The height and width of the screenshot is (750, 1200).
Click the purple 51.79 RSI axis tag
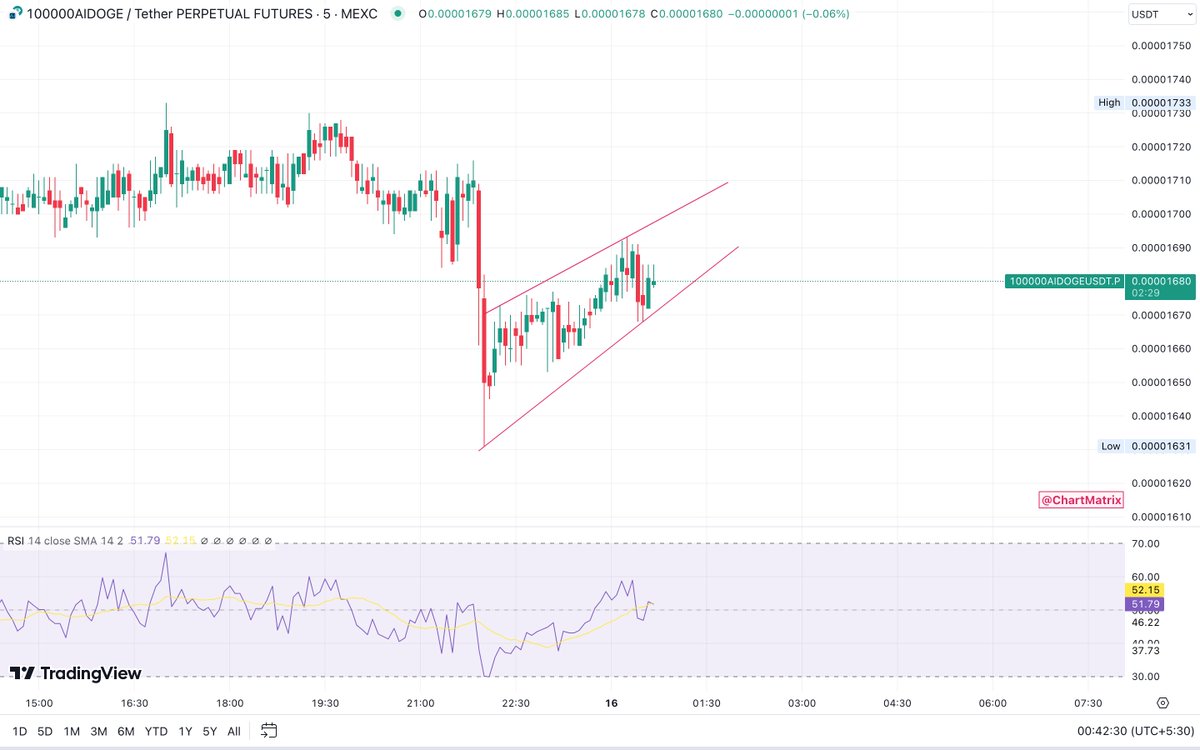[1146, 606]
